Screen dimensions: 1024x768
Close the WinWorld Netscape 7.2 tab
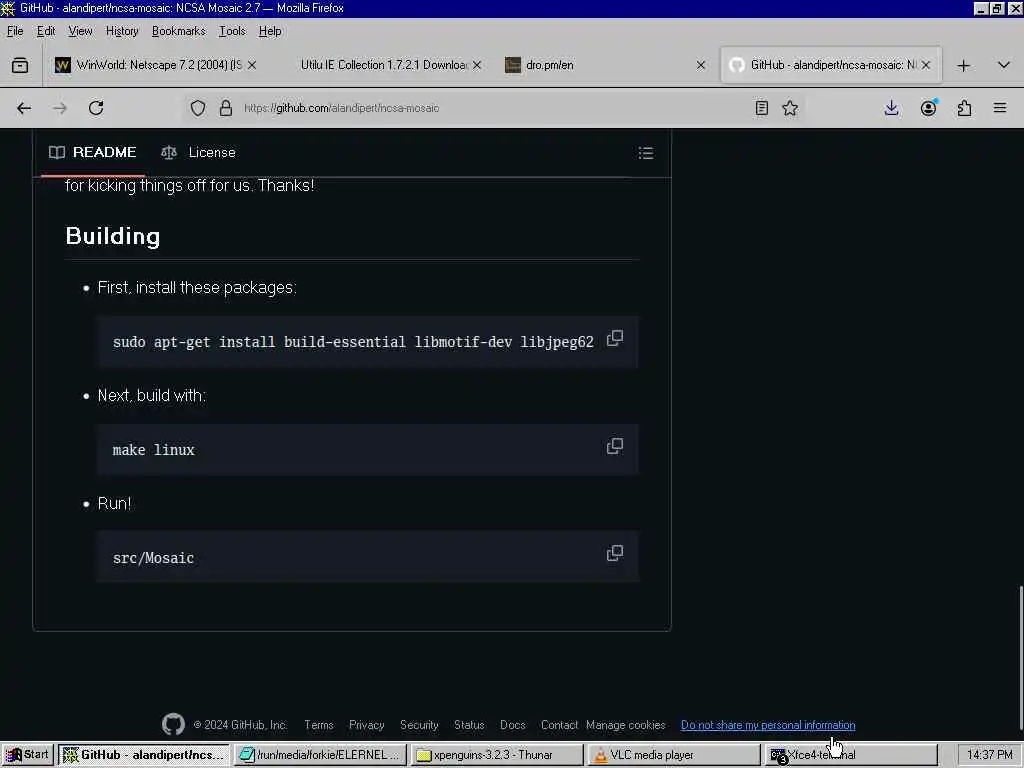252,65
